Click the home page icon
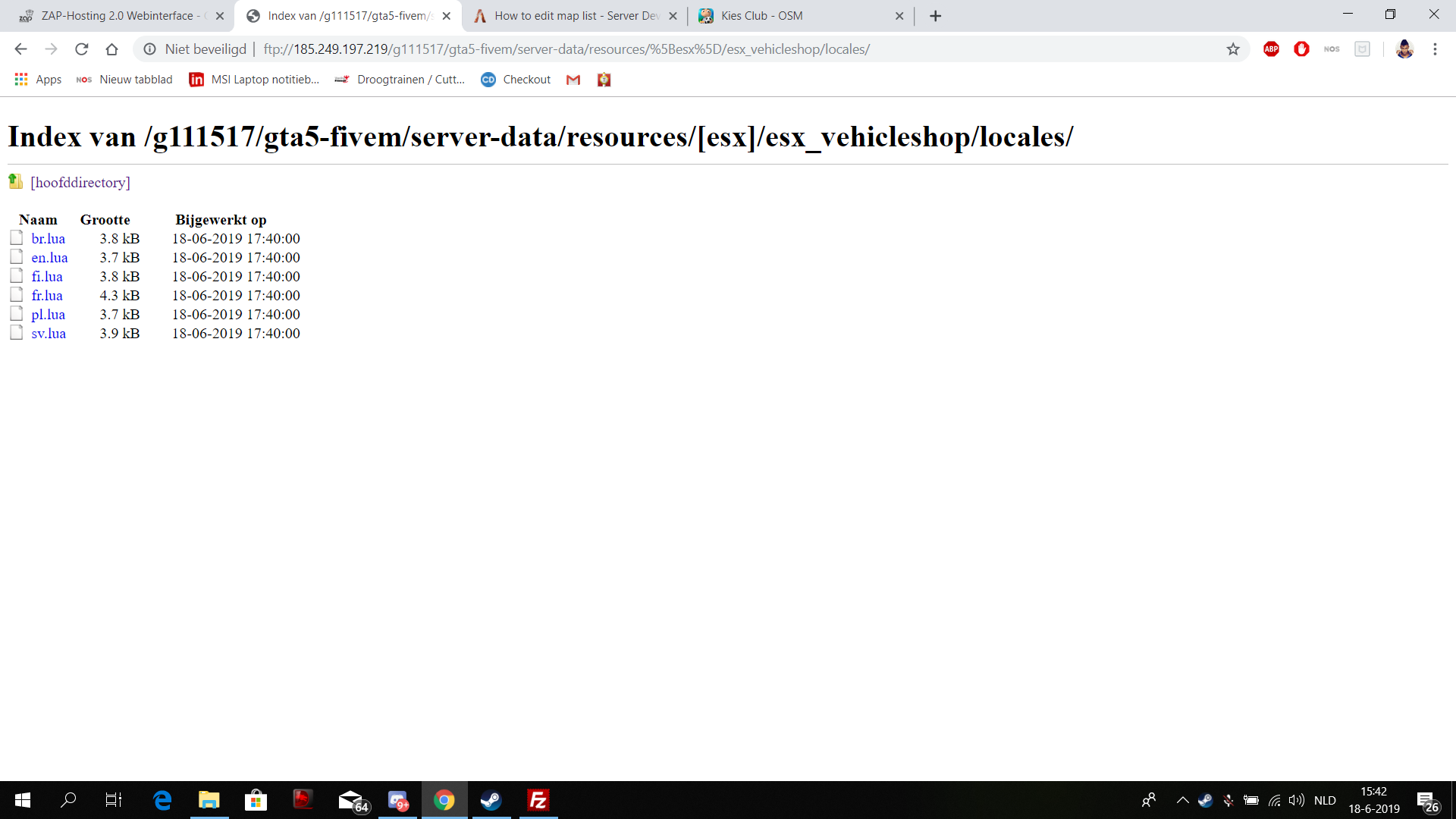 (x=111, y=49)
